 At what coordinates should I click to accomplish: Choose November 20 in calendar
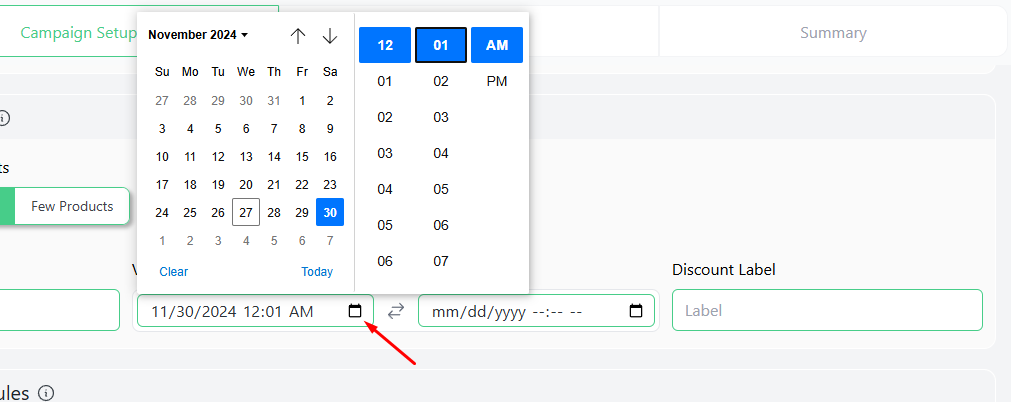pyautogui.click(x=246, y=185)
